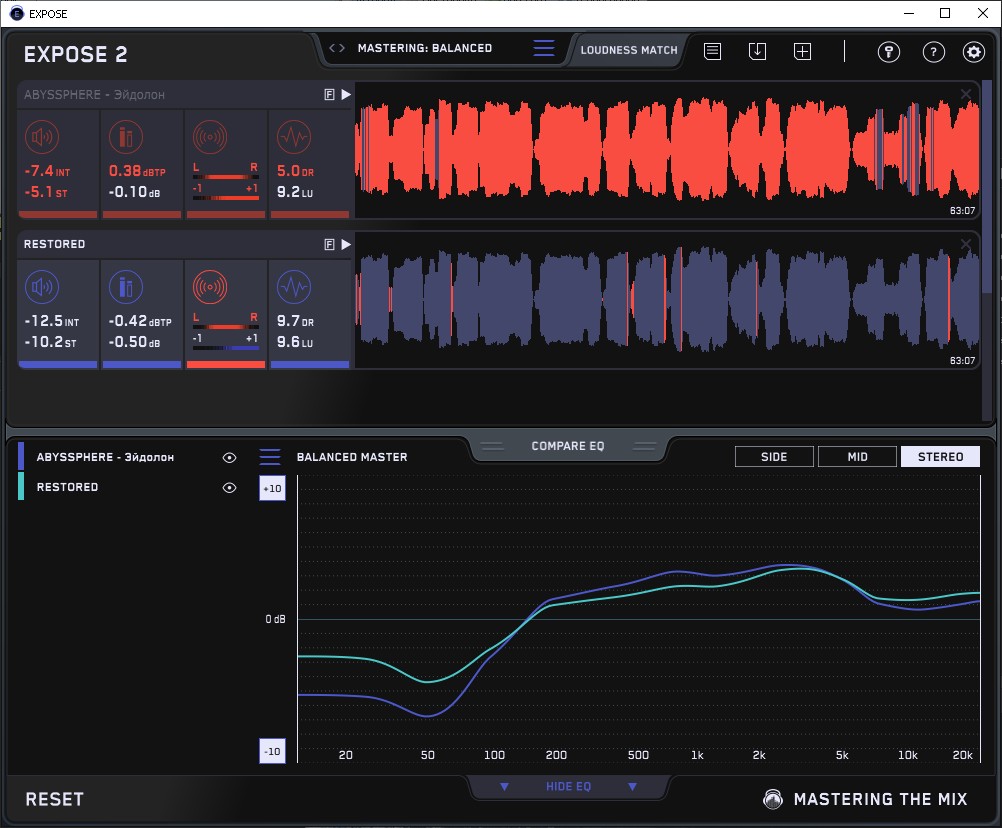Click the -0.42 dBTP true peak value
This screenshot has height=828, width=1002.
click(140, 321)
